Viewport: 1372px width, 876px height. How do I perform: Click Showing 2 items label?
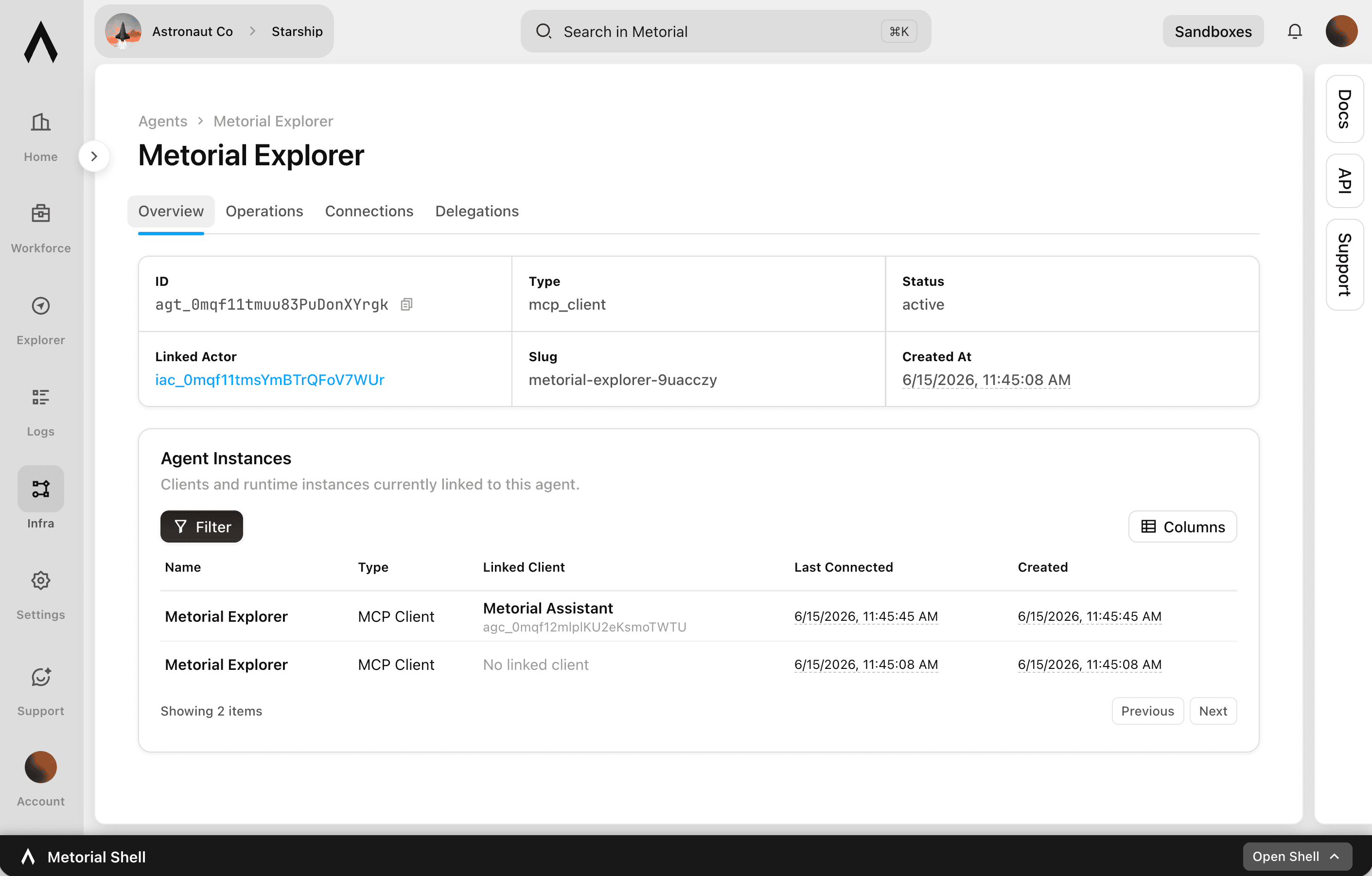211,710
